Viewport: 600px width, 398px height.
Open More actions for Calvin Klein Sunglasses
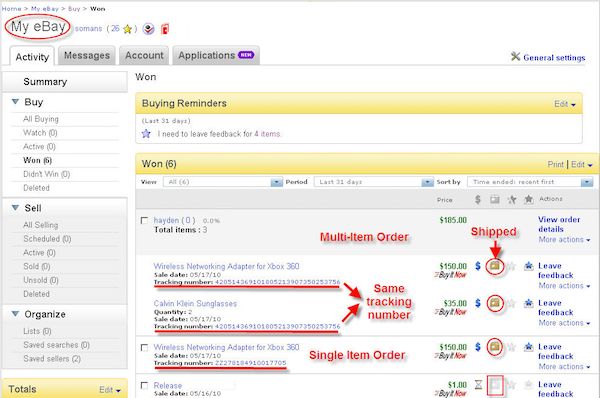(564, 323)
